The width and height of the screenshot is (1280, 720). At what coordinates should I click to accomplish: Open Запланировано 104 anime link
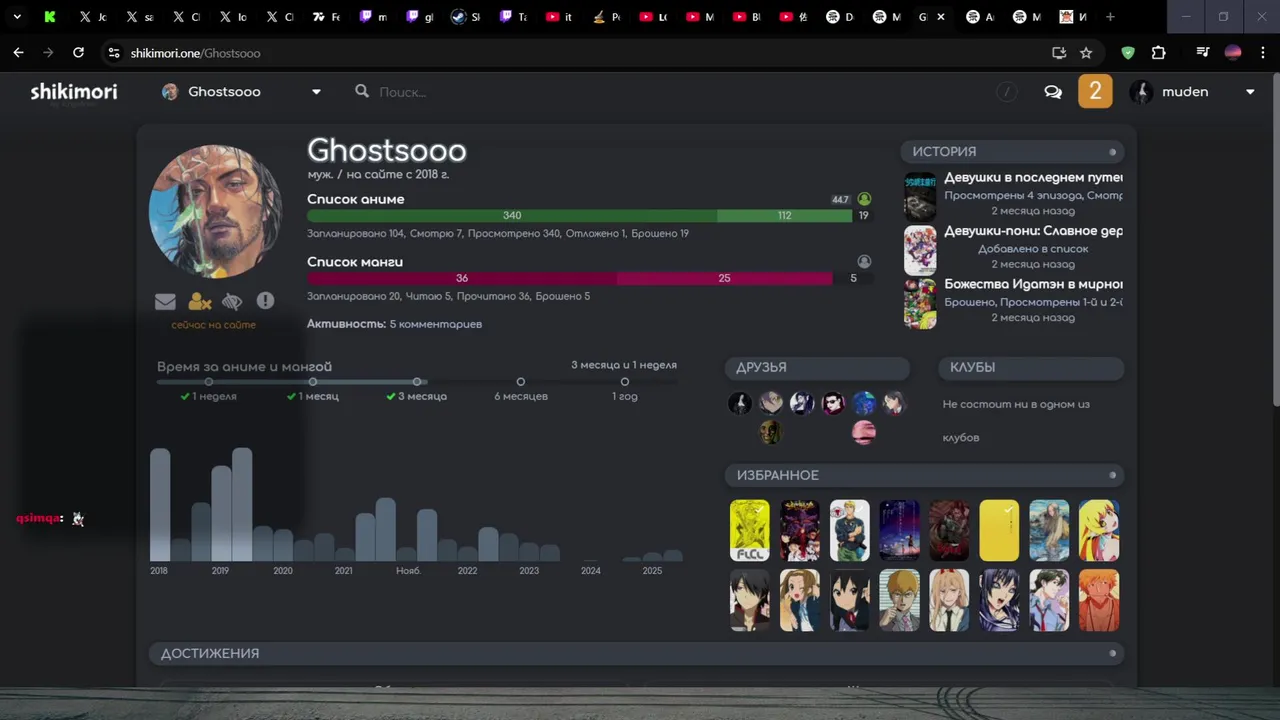point(355,234)
